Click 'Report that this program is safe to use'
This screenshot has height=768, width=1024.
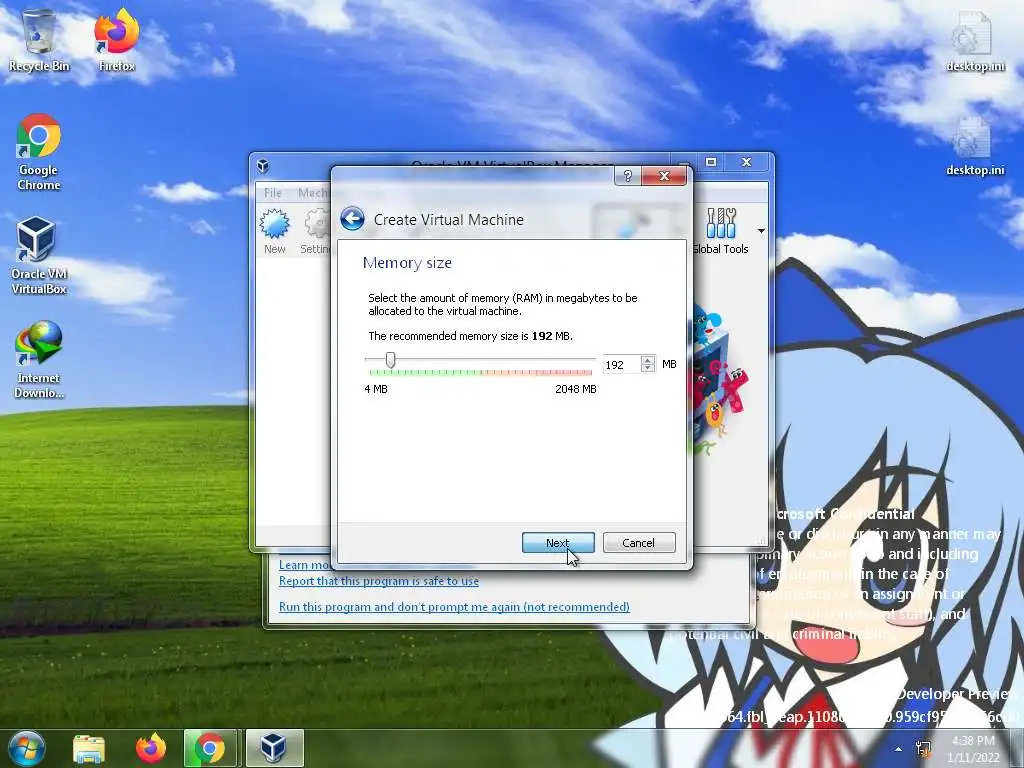[379, 581]
